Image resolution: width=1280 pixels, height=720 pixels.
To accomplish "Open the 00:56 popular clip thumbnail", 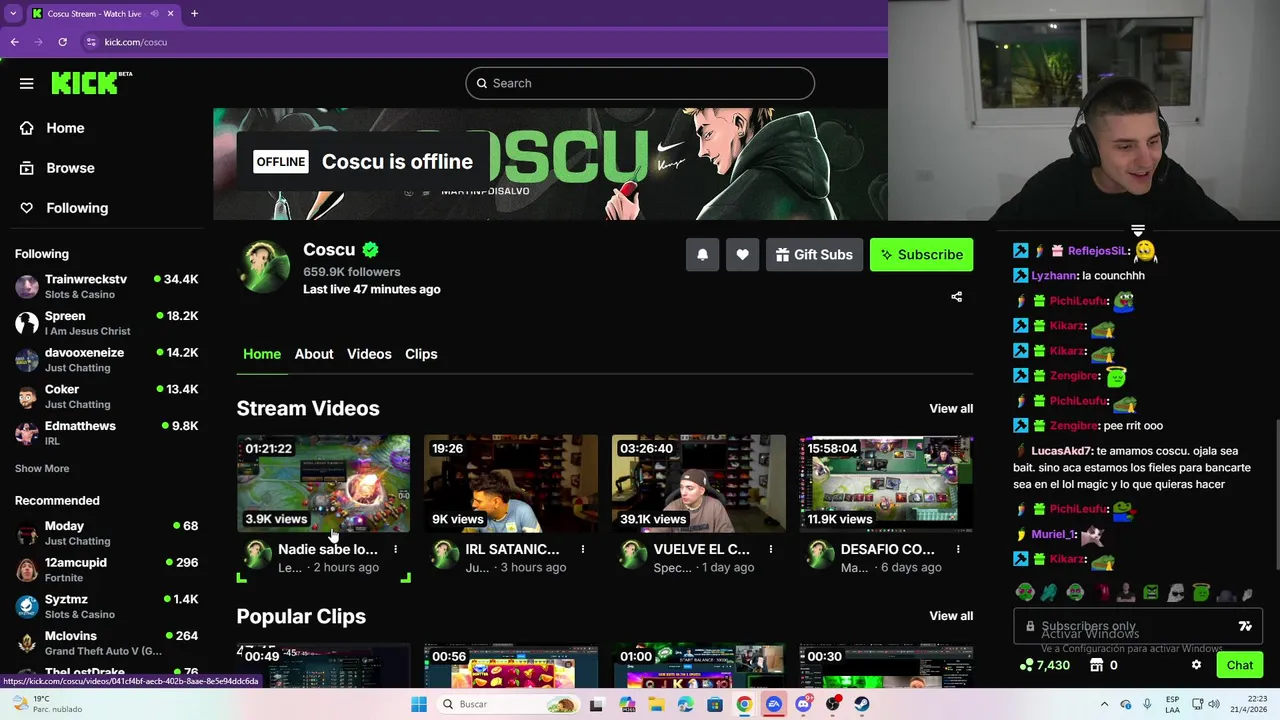I will pos(511,666).
